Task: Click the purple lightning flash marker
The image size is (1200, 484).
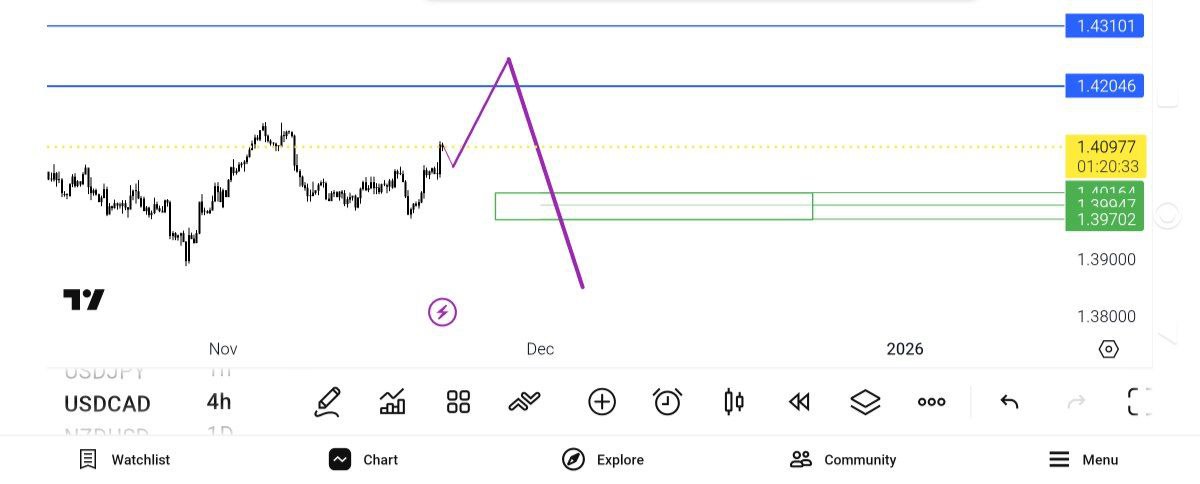Action: tap(442, 313)
